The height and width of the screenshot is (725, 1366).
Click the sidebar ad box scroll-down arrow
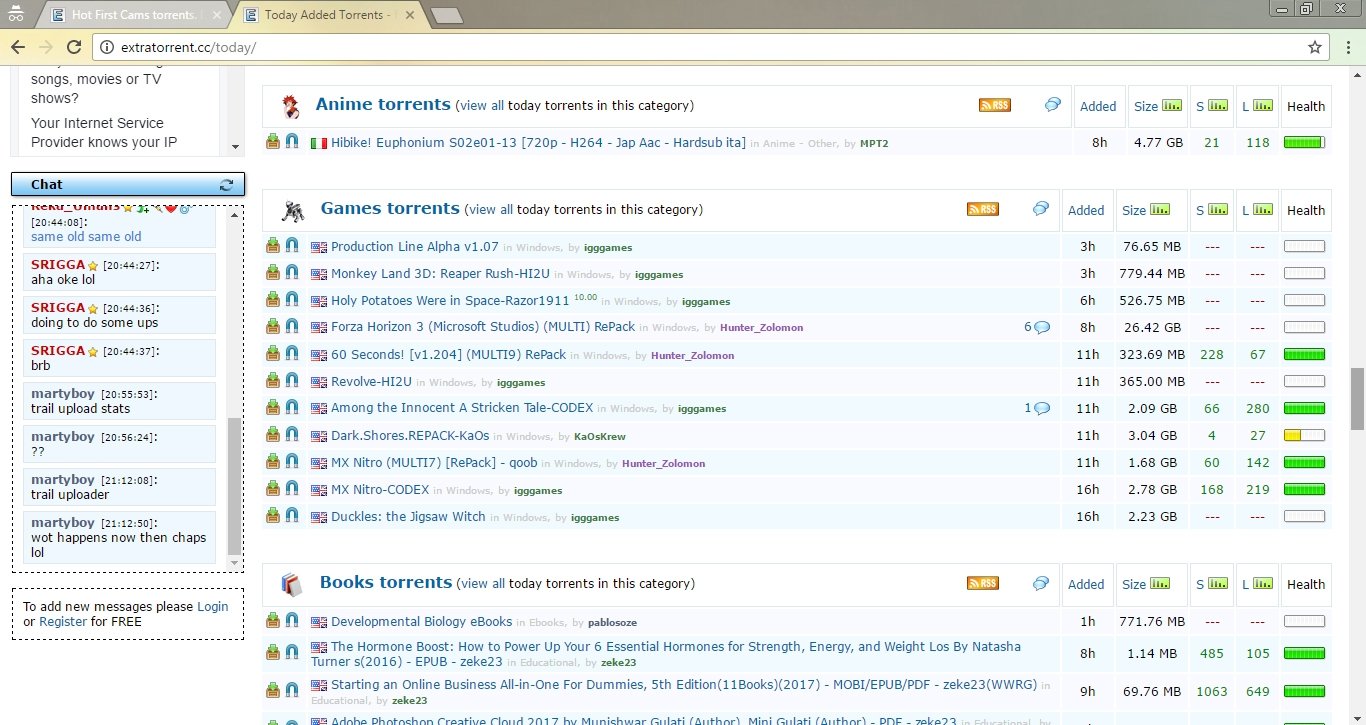[236, 147]
